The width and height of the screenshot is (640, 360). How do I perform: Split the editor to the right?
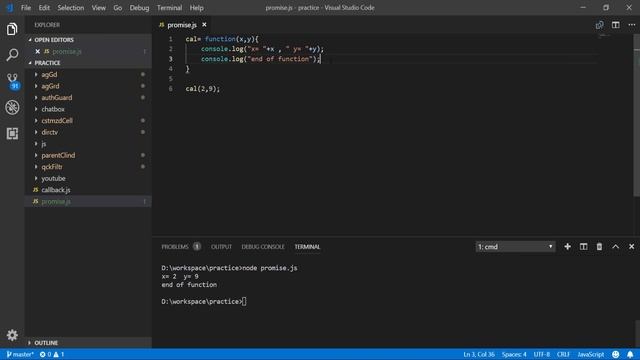[x=616, y=25]
